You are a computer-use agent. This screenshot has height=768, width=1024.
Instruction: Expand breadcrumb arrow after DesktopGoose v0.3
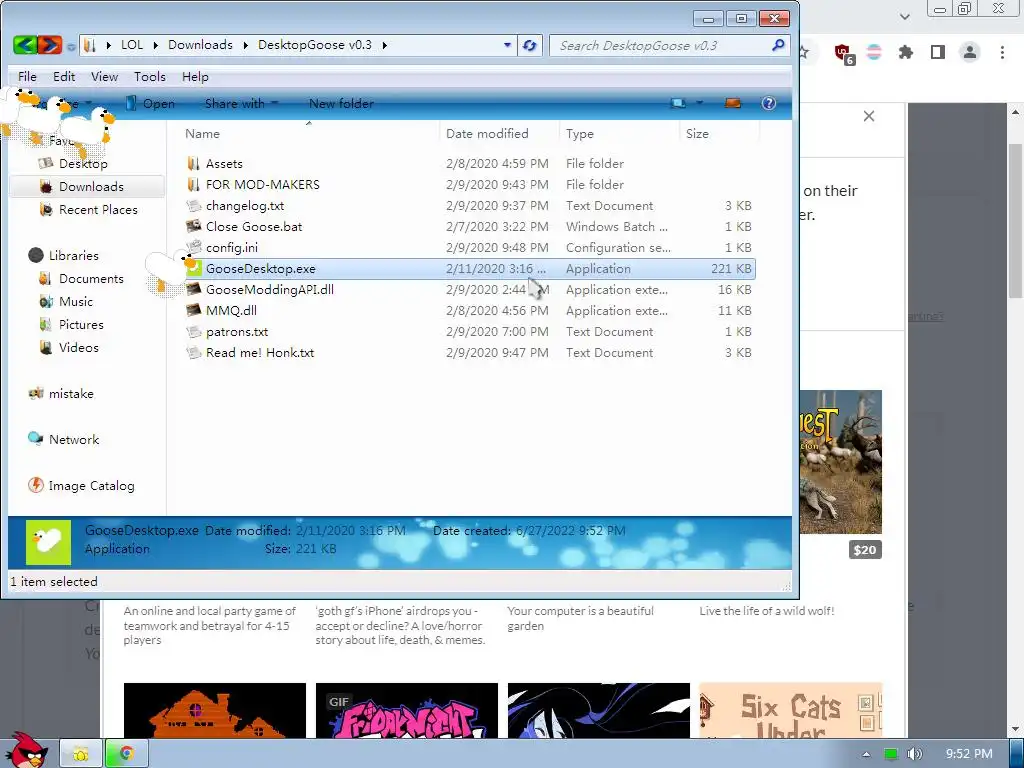pos(385,45)
